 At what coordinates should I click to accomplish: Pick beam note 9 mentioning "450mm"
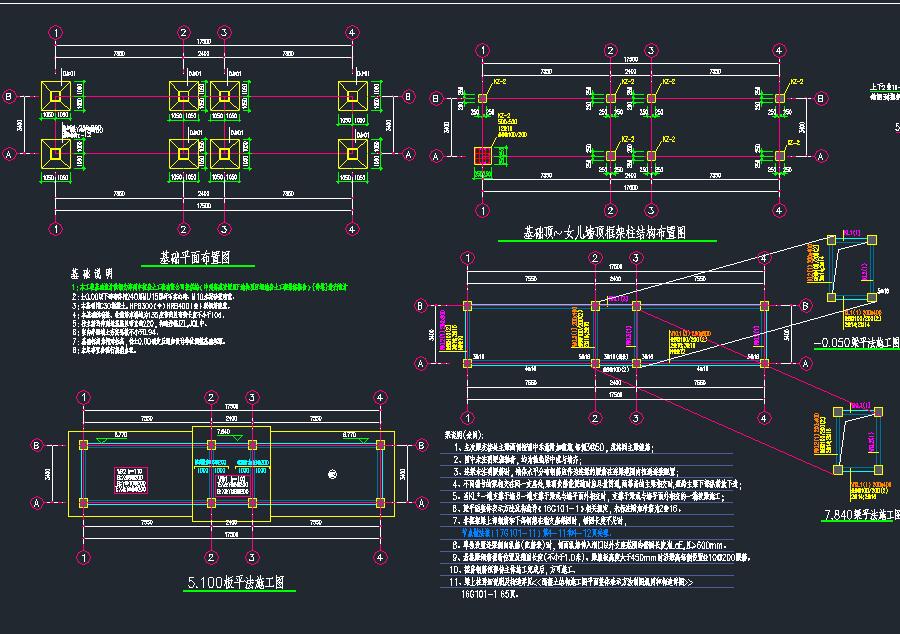pyautogui.click(x=601, y=557)
